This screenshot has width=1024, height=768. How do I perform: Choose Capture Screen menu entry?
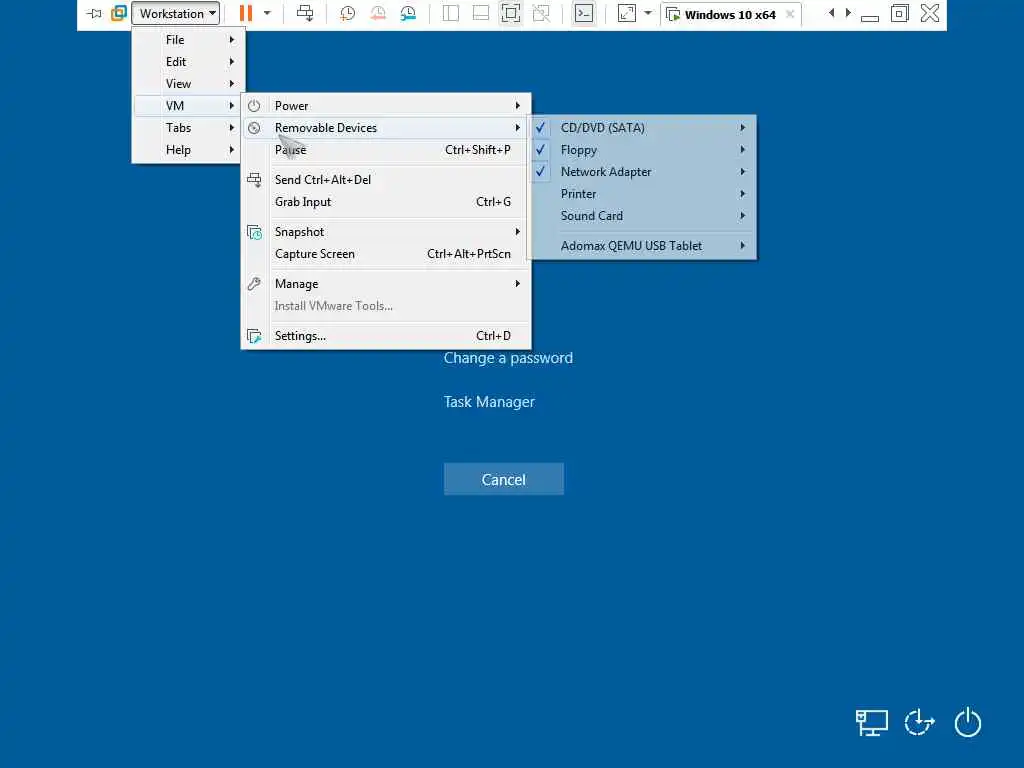386,254
